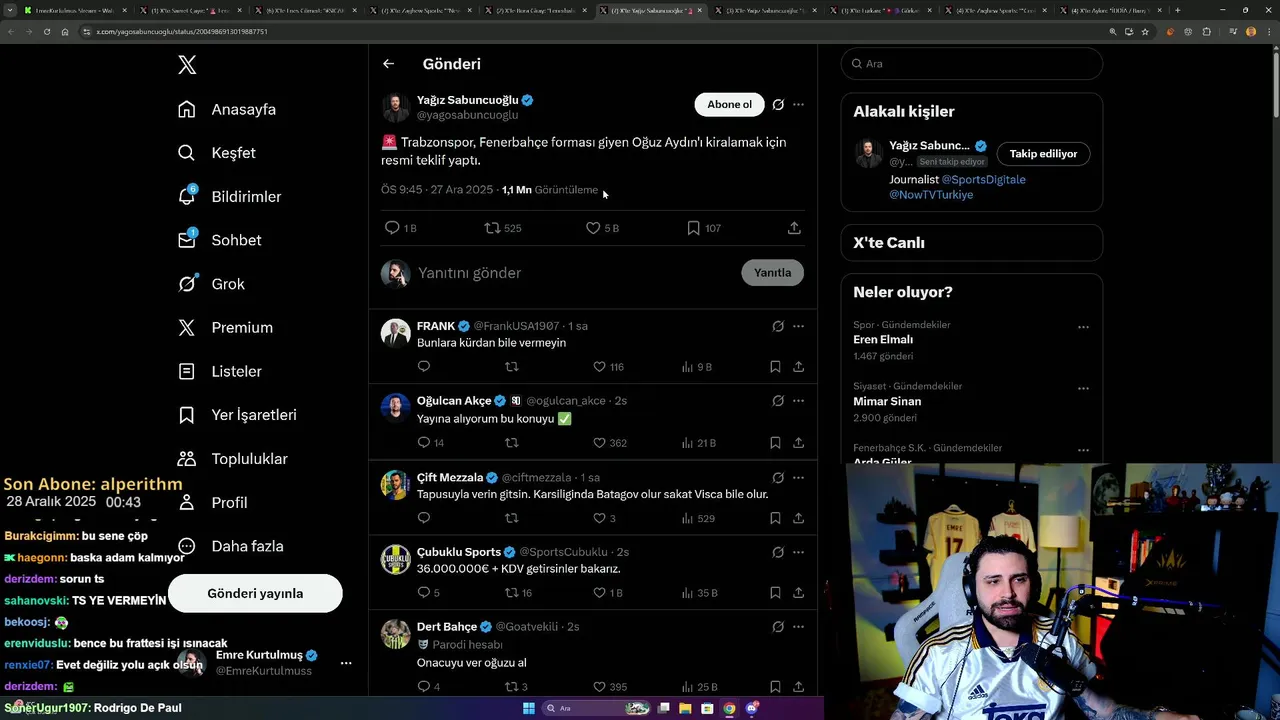Image resolution: width=1280 pixels, height=720 pixels.
Task: Repost Çubuklu Sports reply
Action: [512, 593]
